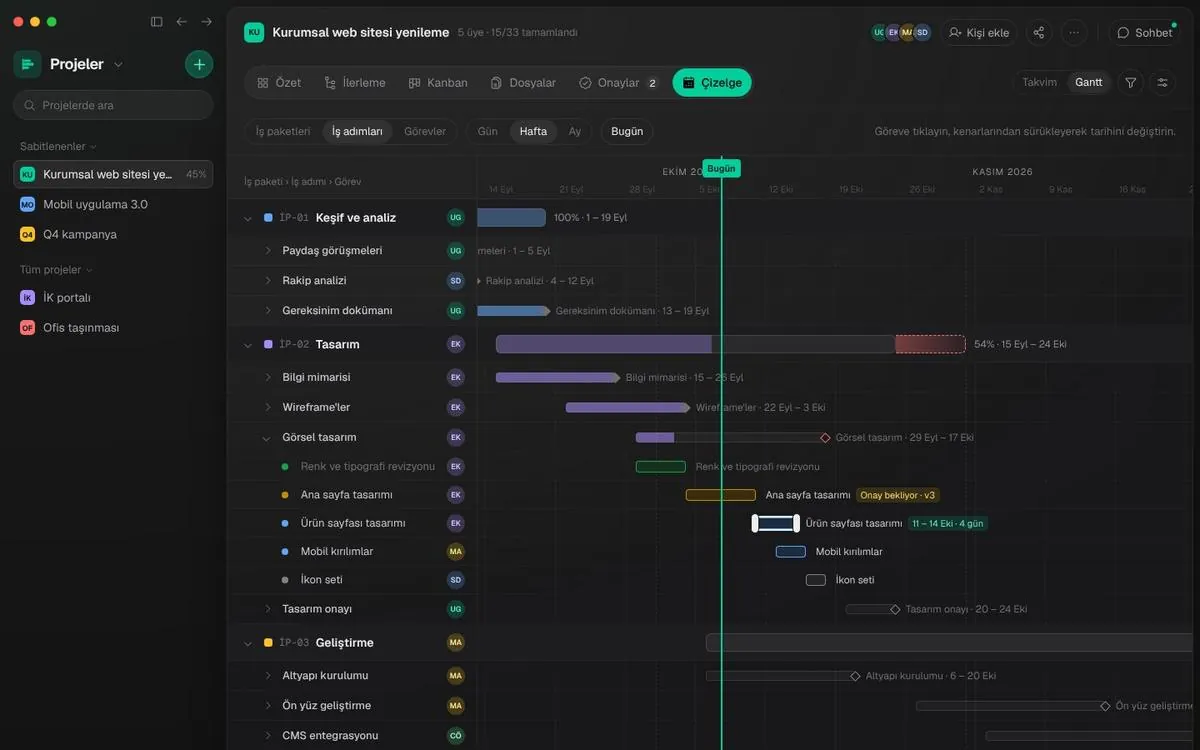The height and width of the screenshot is (750, 1200).
Task: Click the Altyapı kurulumu milestone diamond
Action: pyautogui.click(x=855, y=676)
